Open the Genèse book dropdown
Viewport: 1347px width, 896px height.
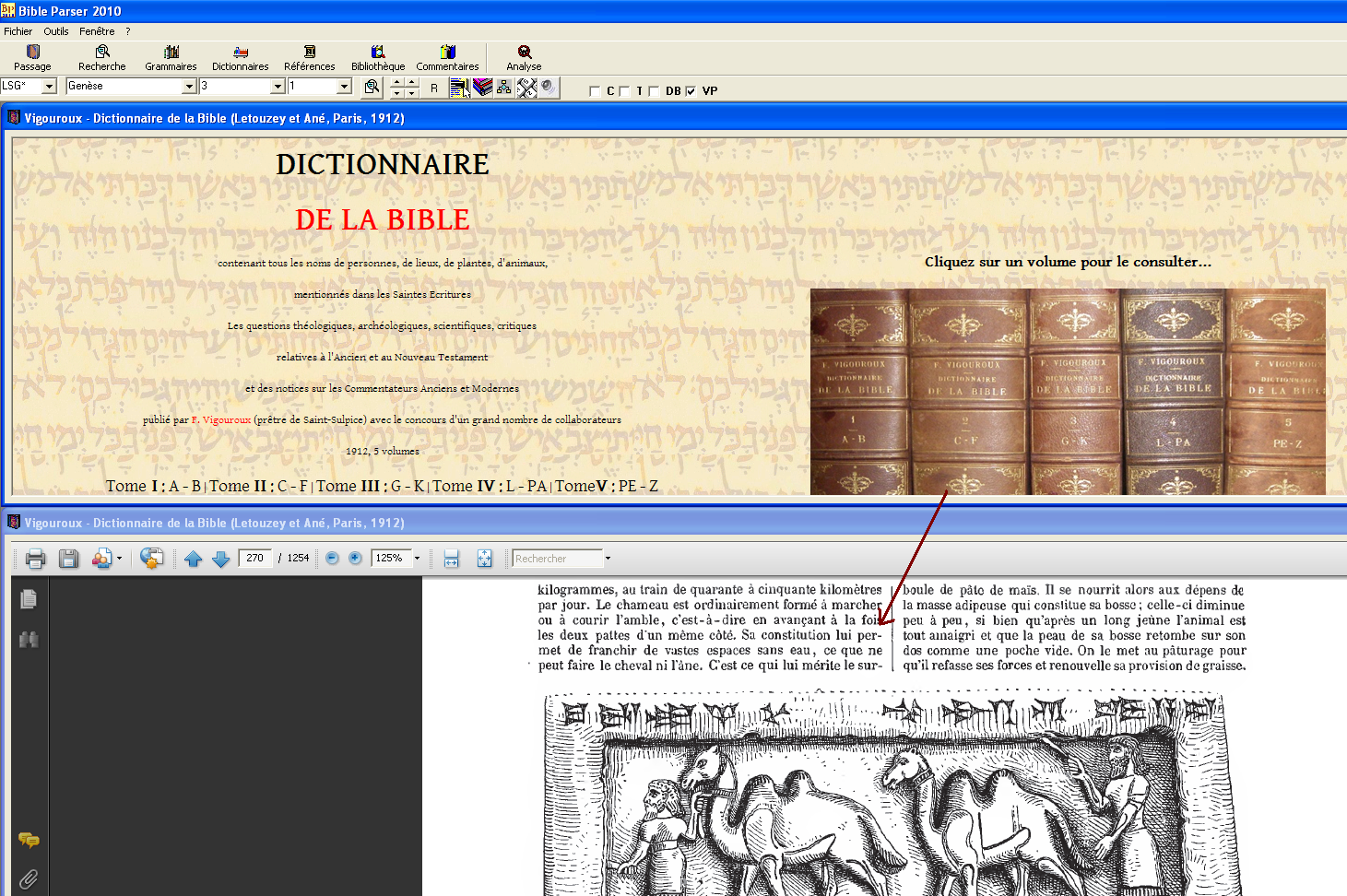189,86
